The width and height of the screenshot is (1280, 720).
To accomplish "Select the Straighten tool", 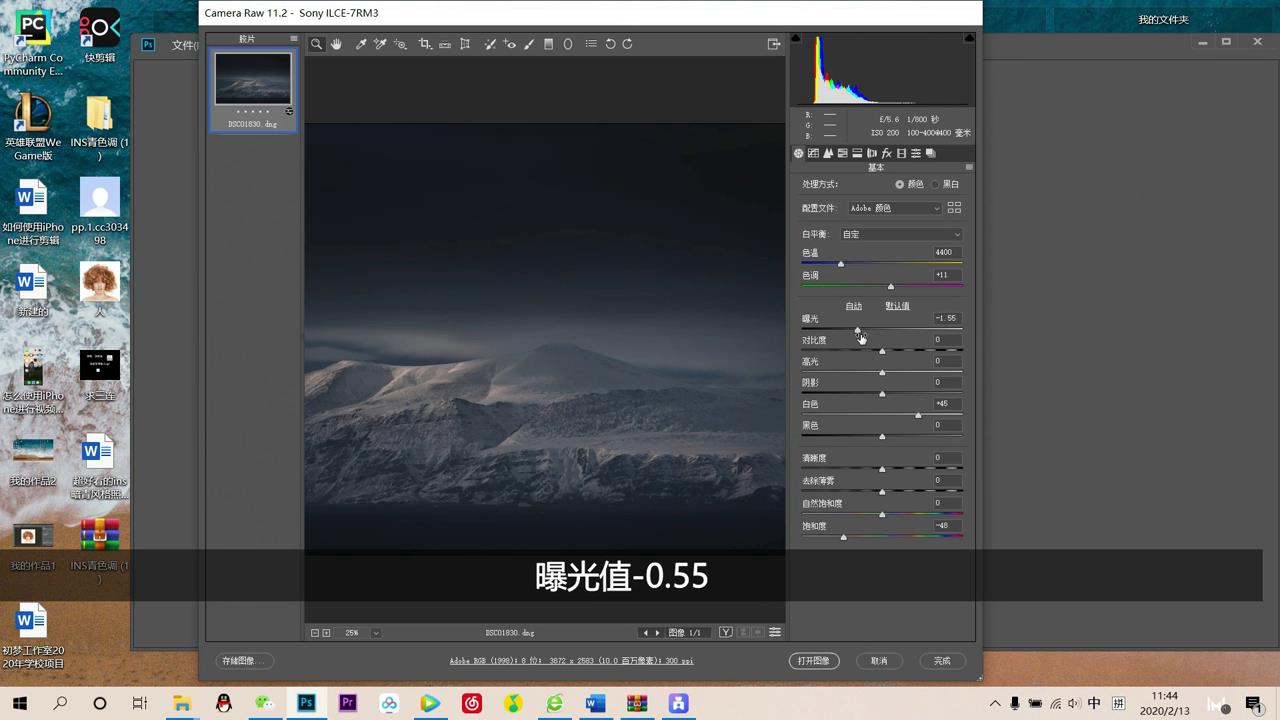I will point(445,44).
